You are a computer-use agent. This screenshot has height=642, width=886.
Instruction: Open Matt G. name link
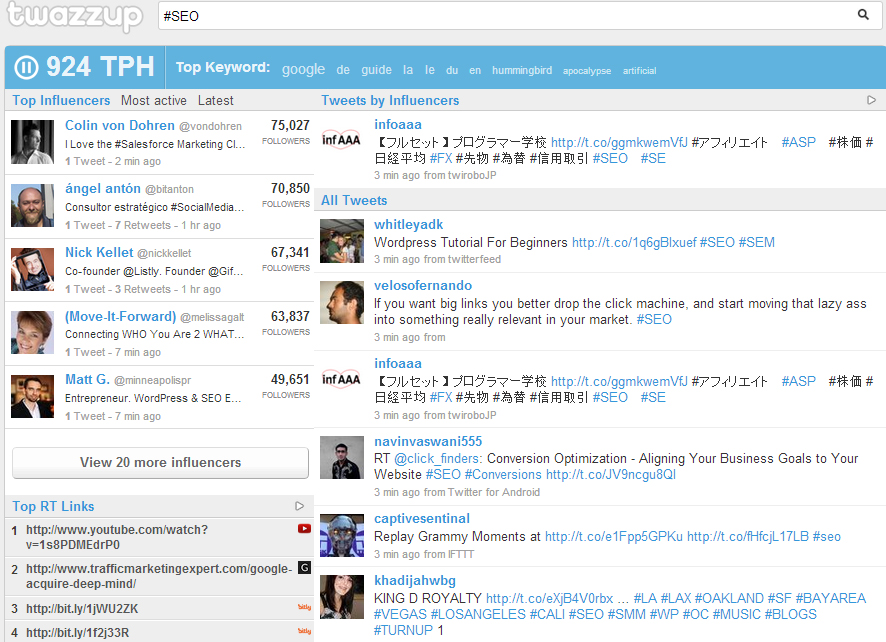pyautogui.click(x=87, y=379)
